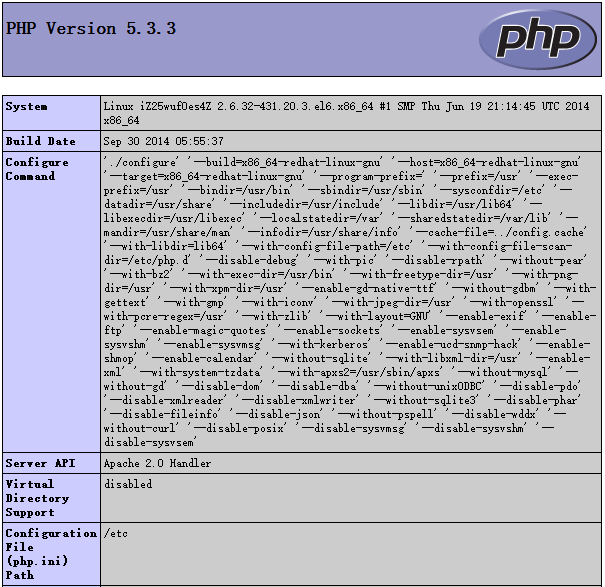Click the './configure' command text
The image size is (605, 587).
pos(141,162)
